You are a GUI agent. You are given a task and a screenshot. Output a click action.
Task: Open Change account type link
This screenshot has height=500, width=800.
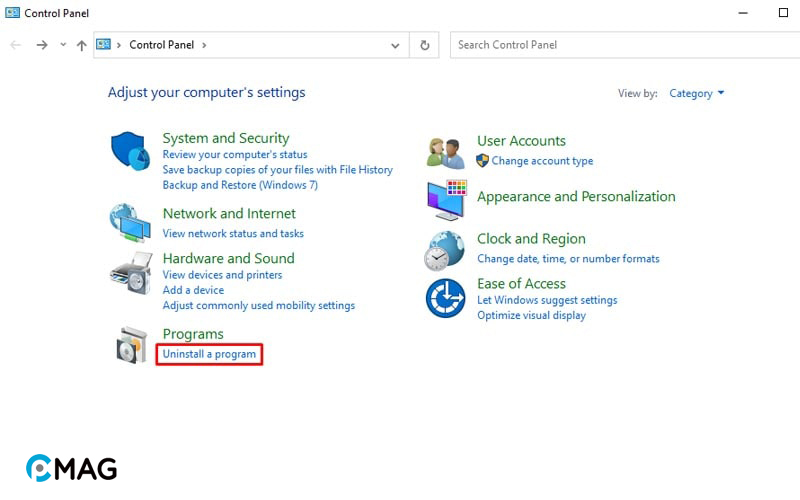(x=542, y=161)
